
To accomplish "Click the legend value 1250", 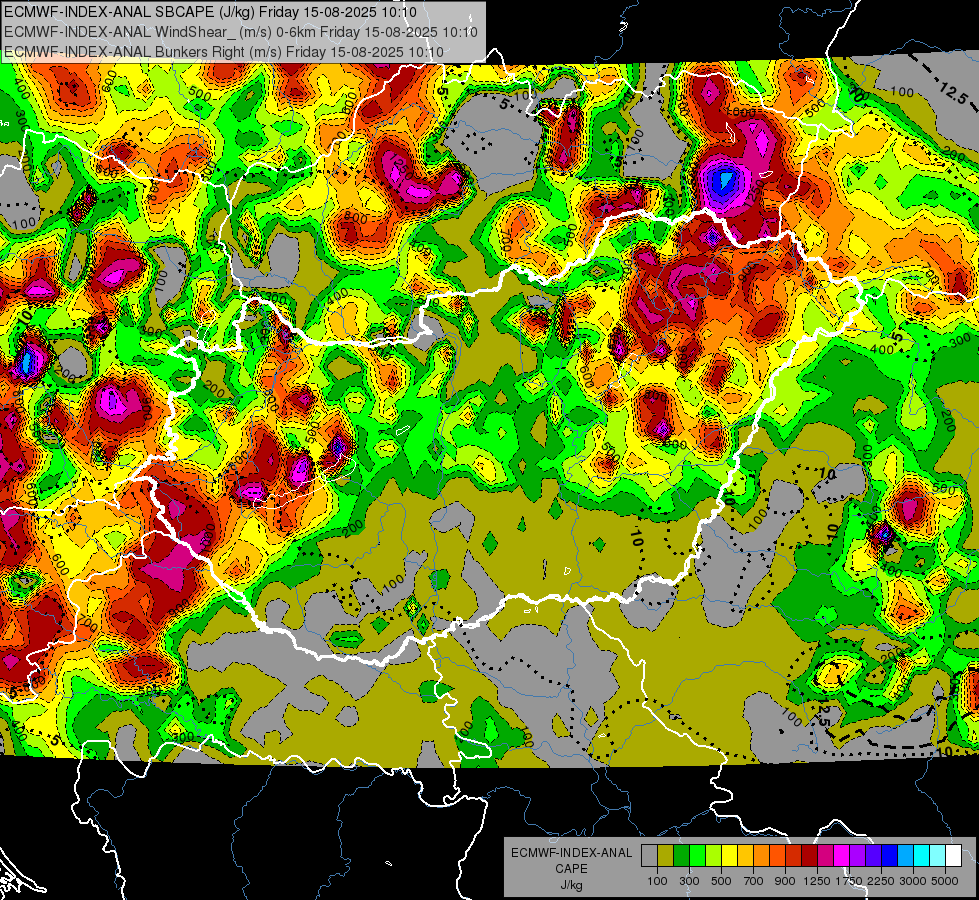I will [817, 881].
